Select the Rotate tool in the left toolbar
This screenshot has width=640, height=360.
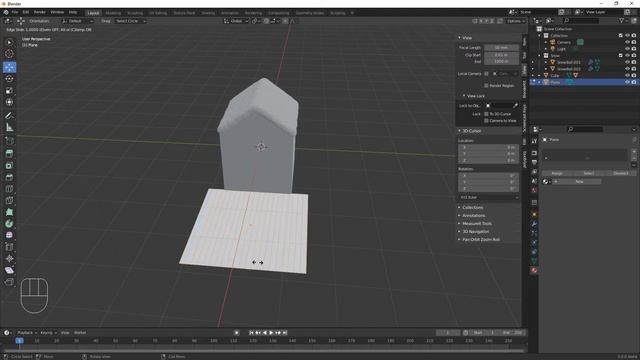[x=9, y=79]
